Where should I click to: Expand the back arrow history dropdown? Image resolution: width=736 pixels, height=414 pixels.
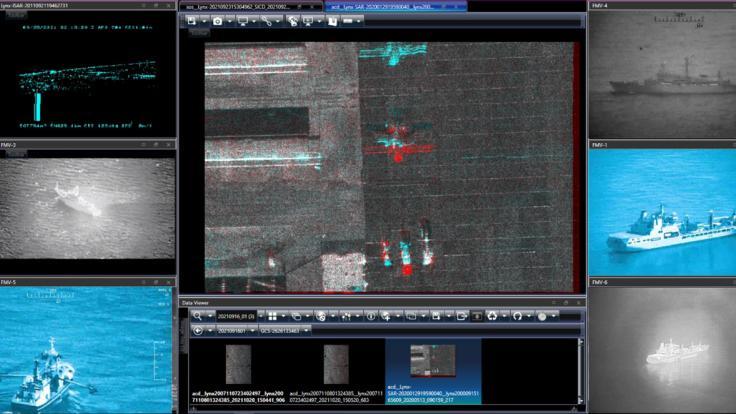pos(210,330)
